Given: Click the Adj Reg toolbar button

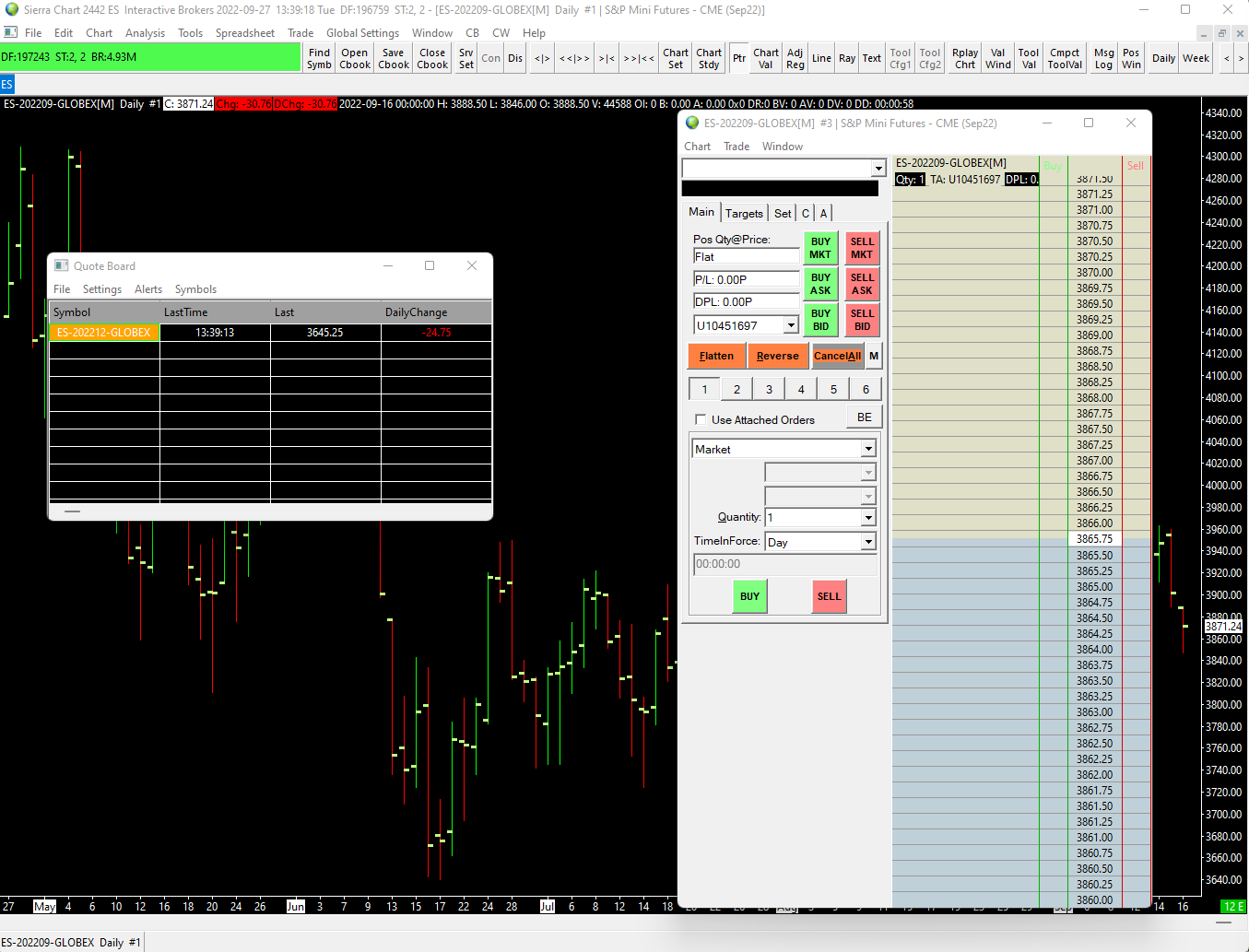Looking at the screenshot, I should [795, 58].
